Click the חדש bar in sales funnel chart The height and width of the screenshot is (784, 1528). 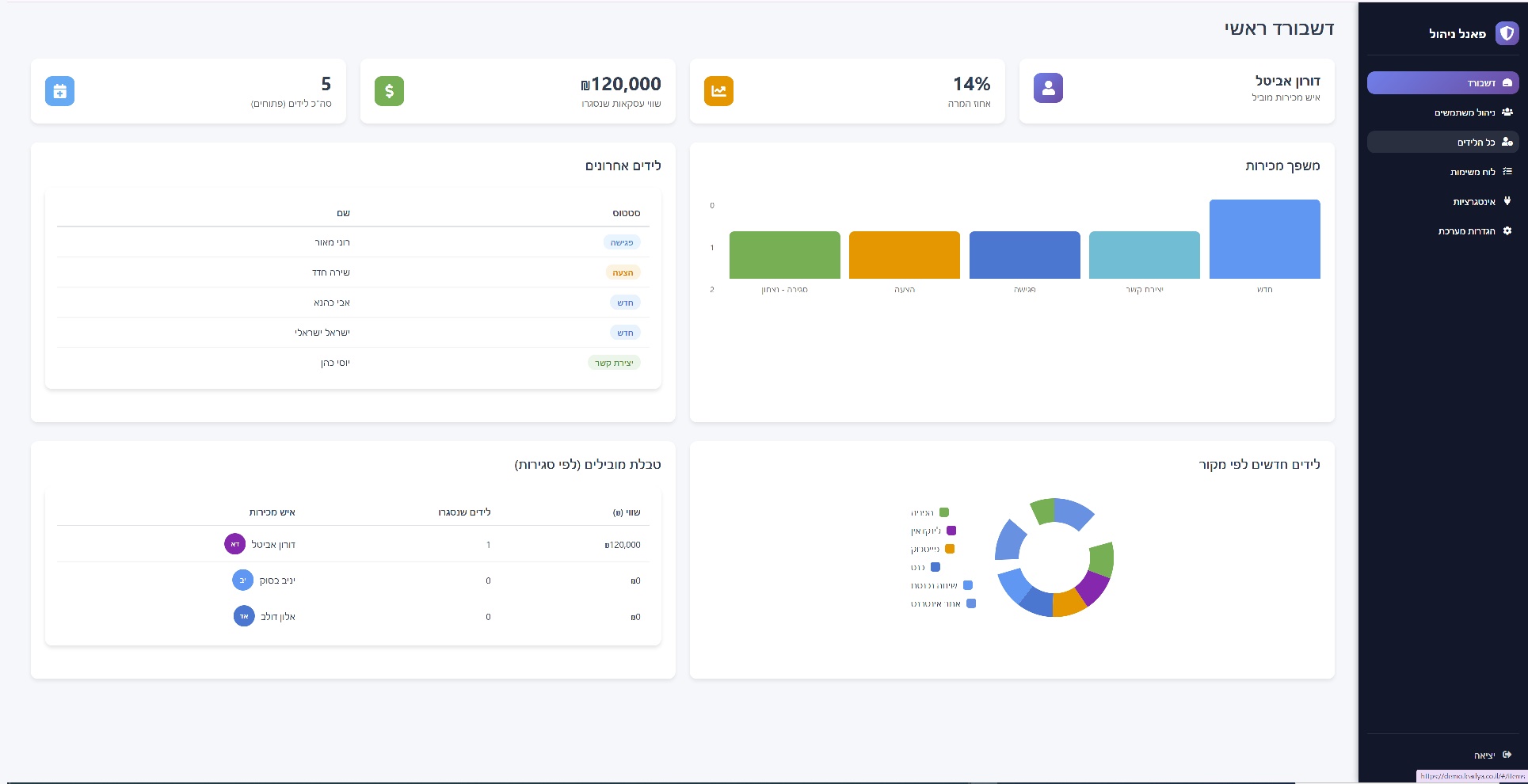click(1264, 239)
